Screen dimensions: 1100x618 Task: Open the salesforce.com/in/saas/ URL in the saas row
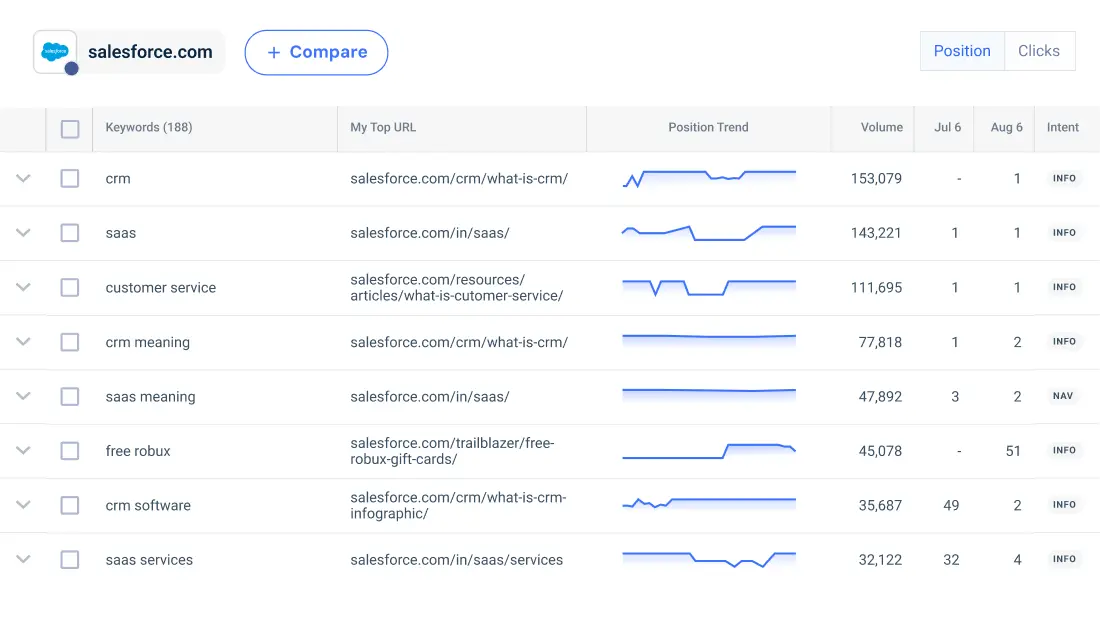(429, 233)
